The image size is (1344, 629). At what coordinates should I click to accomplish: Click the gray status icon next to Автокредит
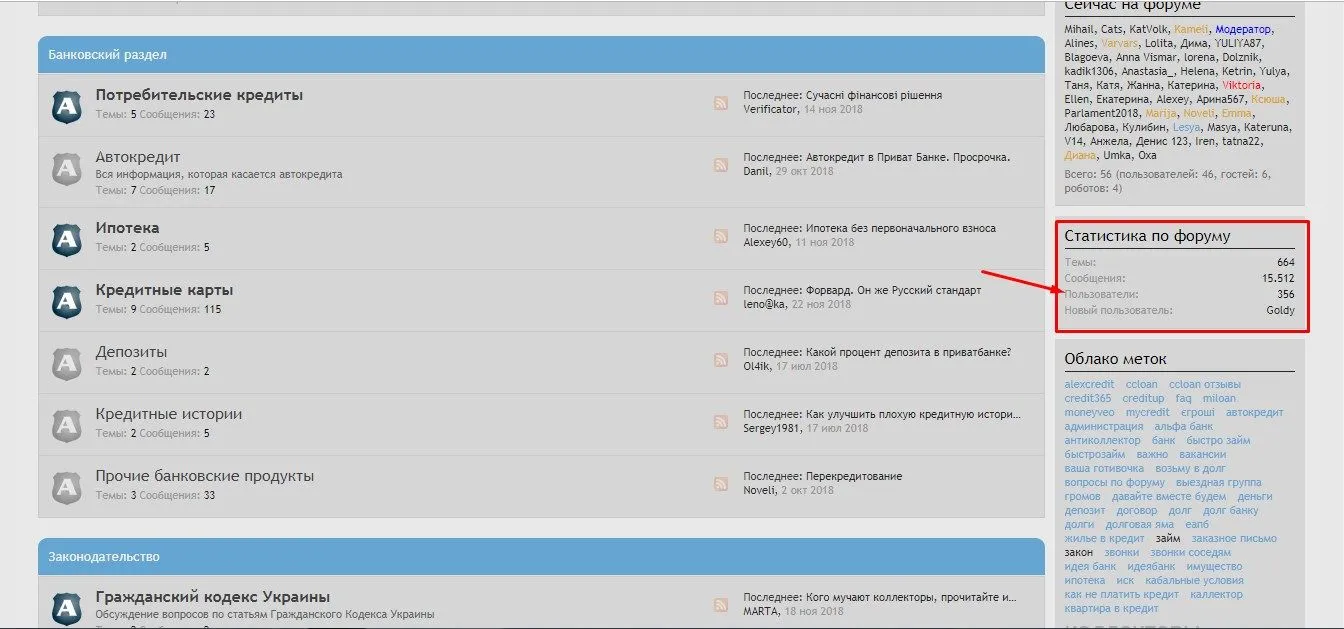pos(66,168)
